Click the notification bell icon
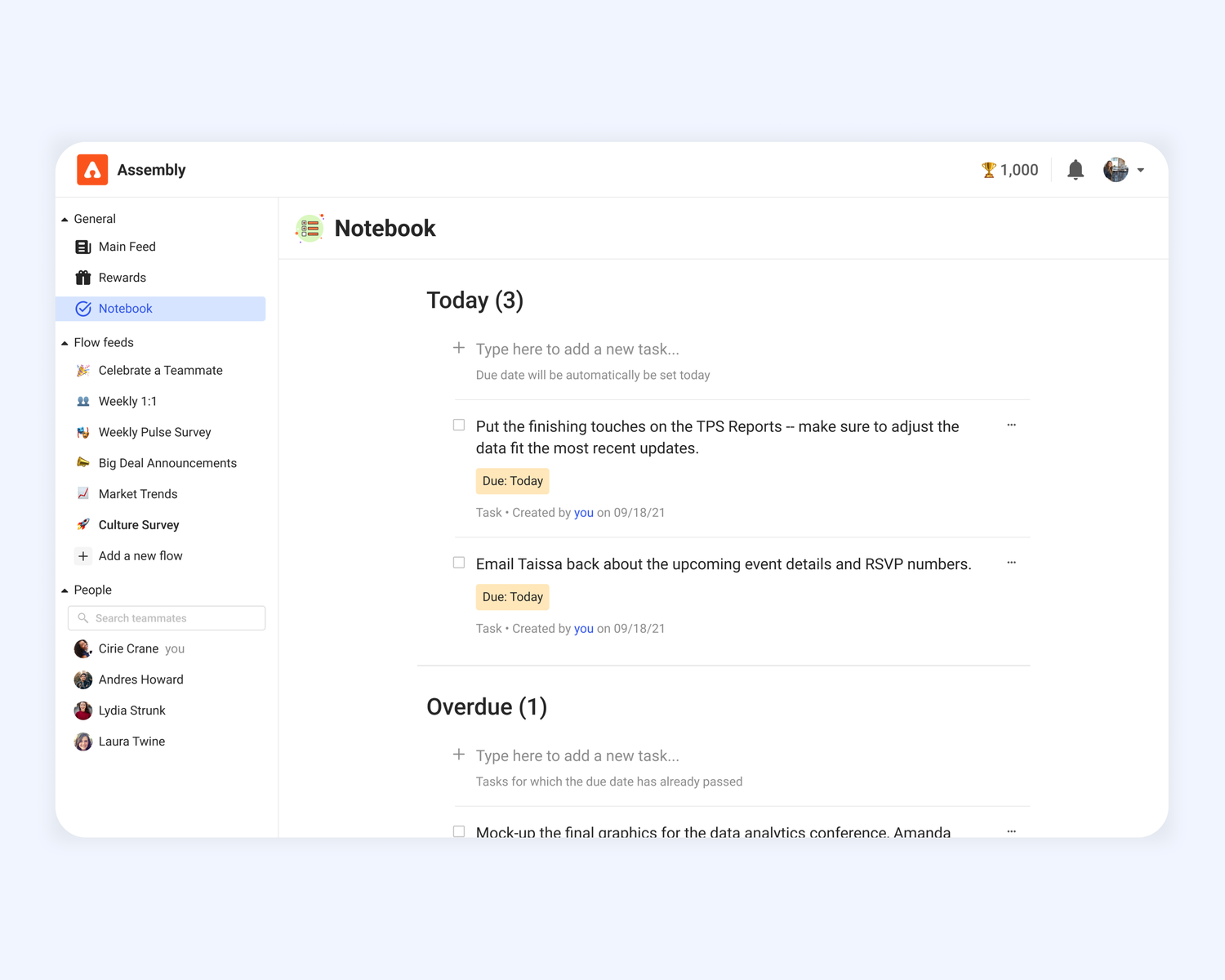Screen dimensions: 1225x980 pos(1075,169)
